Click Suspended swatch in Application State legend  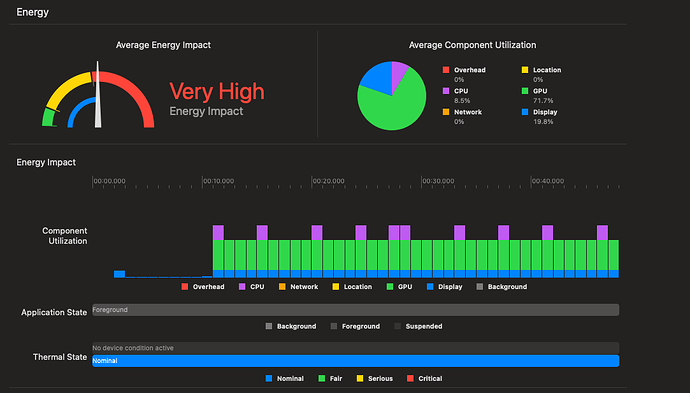click(397, 326)
